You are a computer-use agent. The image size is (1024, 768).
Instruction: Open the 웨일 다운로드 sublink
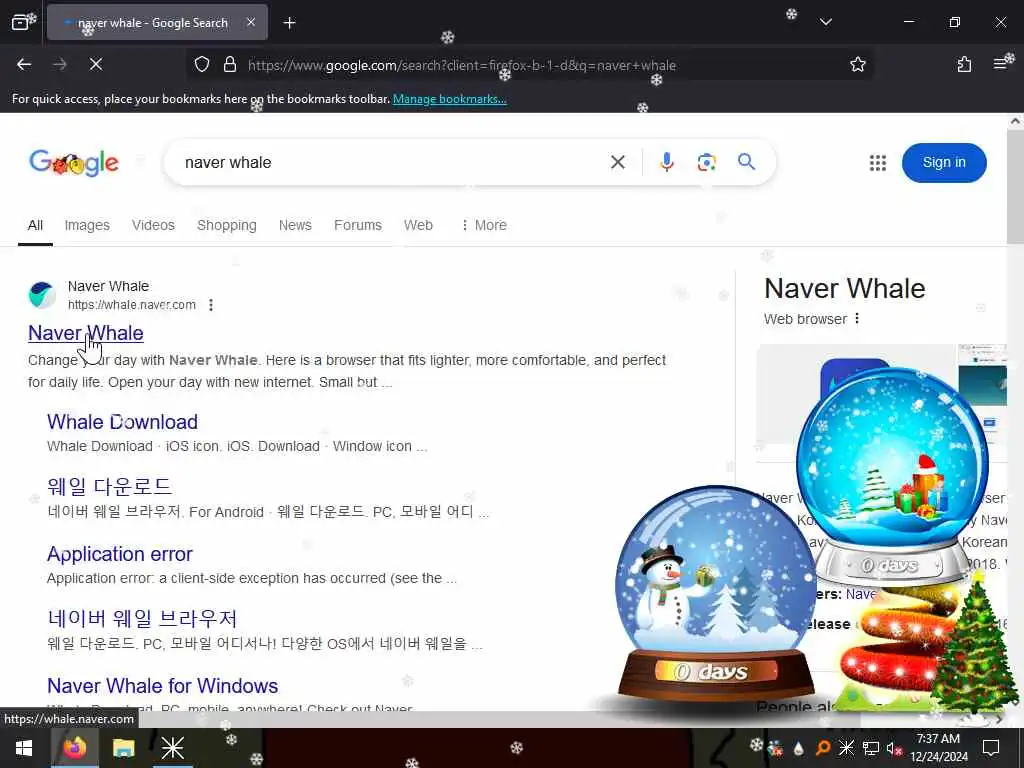click(x=109, y=487)
